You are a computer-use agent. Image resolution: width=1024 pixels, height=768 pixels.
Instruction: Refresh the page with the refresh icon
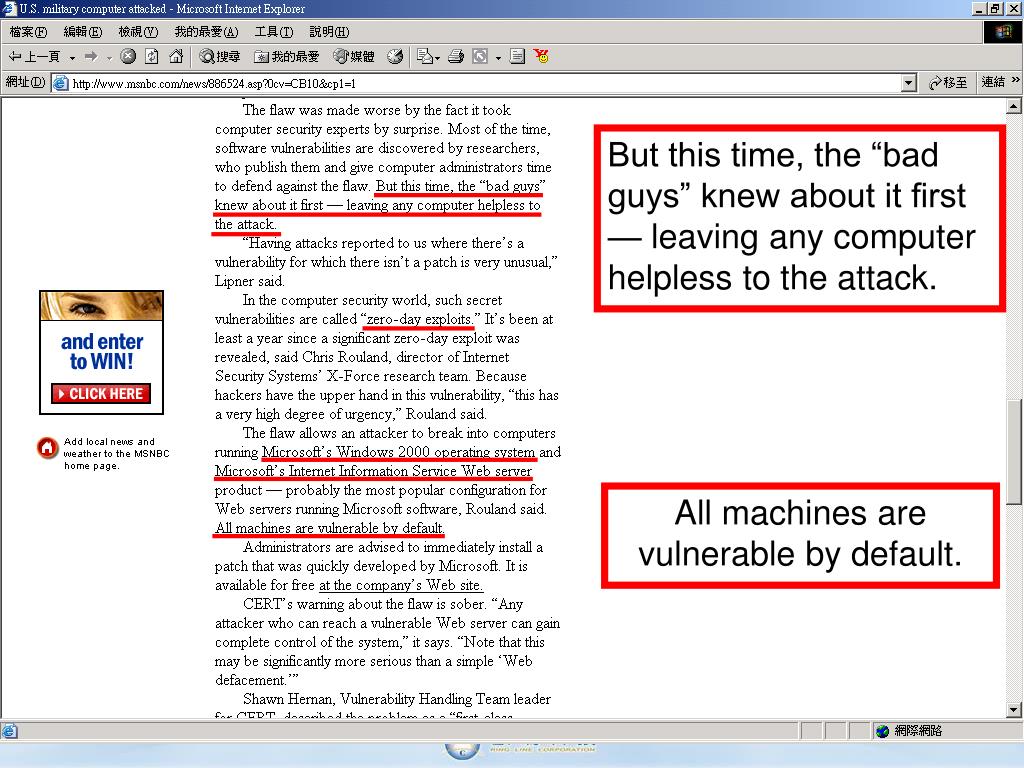click(152, 57)
